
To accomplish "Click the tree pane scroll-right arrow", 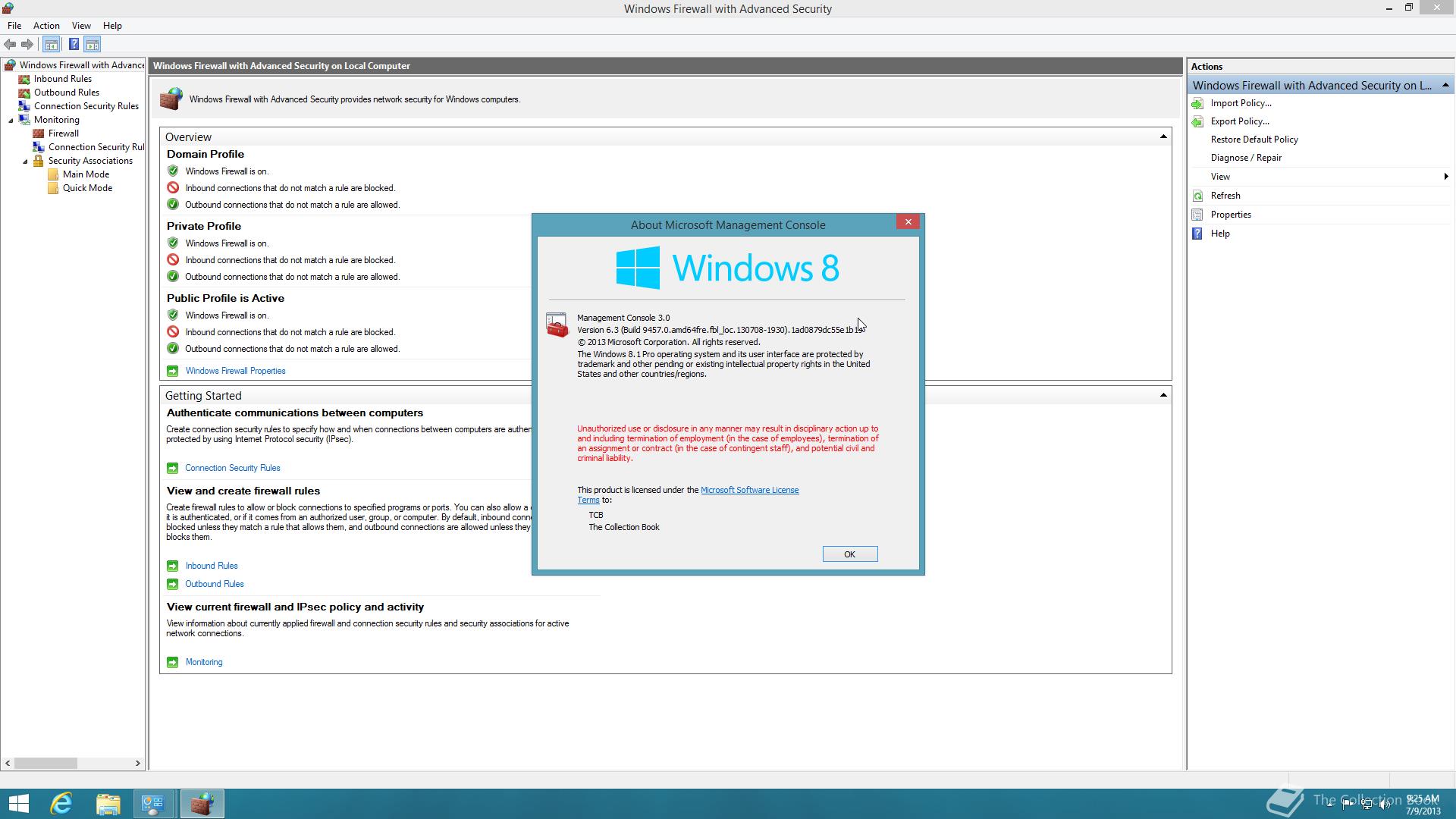I will click(x=137, y=763).
